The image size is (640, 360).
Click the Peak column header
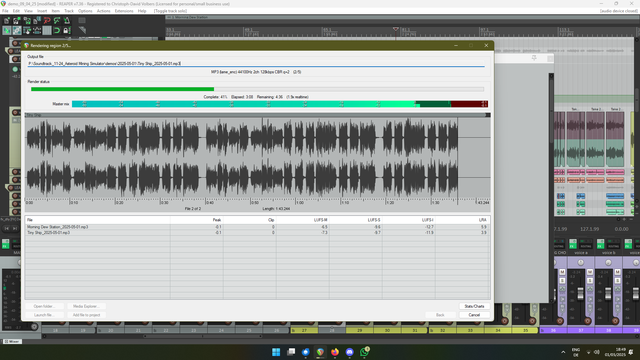pyautogui.click(x=217, y=220)
